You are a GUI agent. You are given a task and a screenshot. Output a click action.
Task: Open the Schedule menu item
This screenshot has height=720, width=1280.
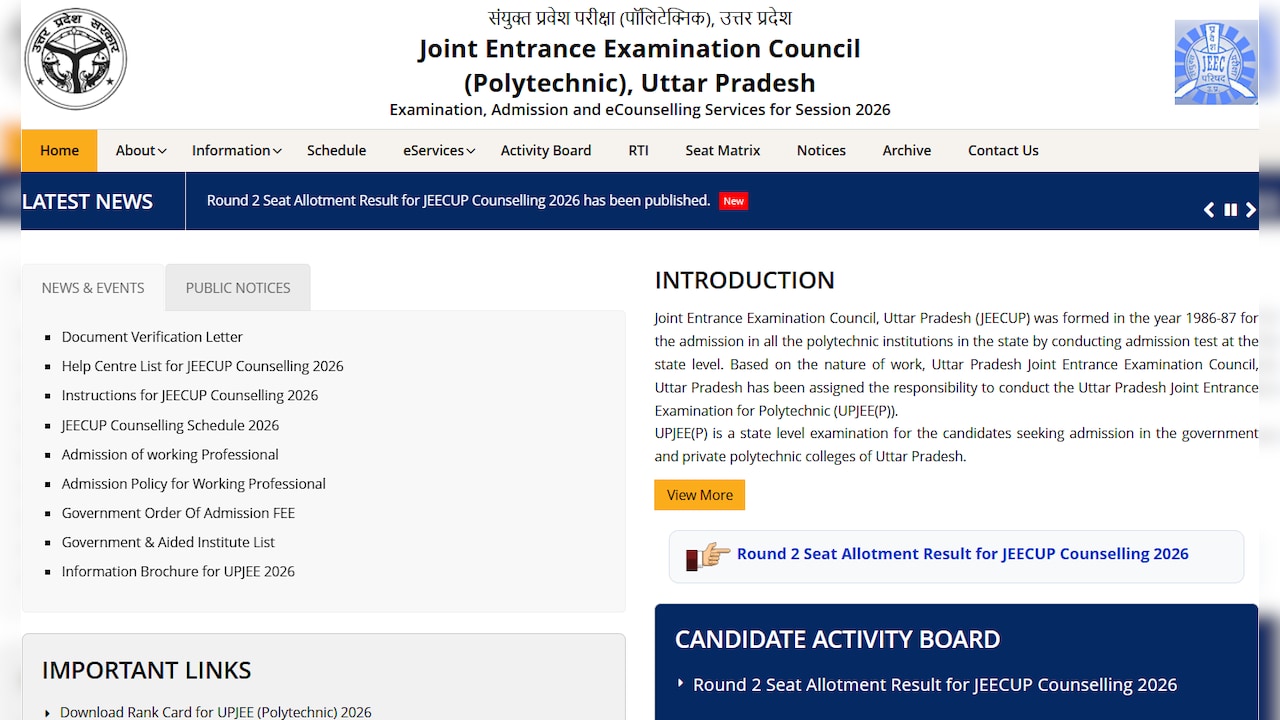(x=336, y=150)
